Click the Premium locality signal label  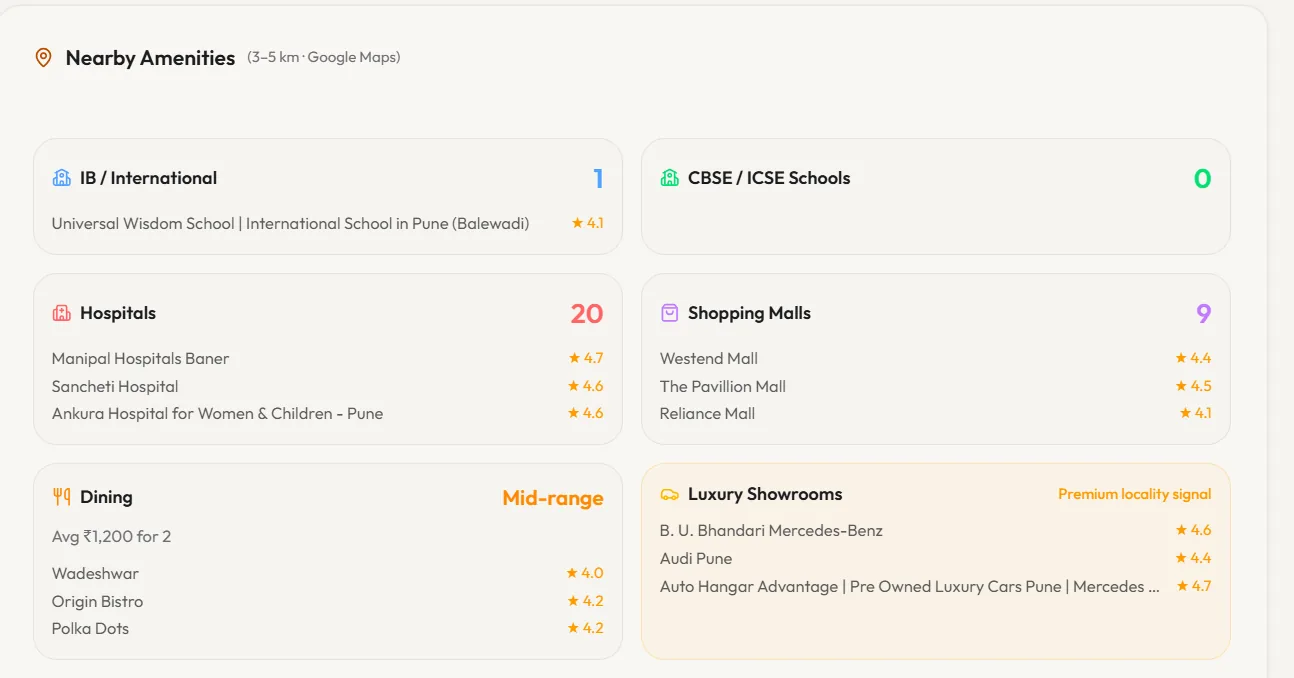click(x=1135, y=494)
